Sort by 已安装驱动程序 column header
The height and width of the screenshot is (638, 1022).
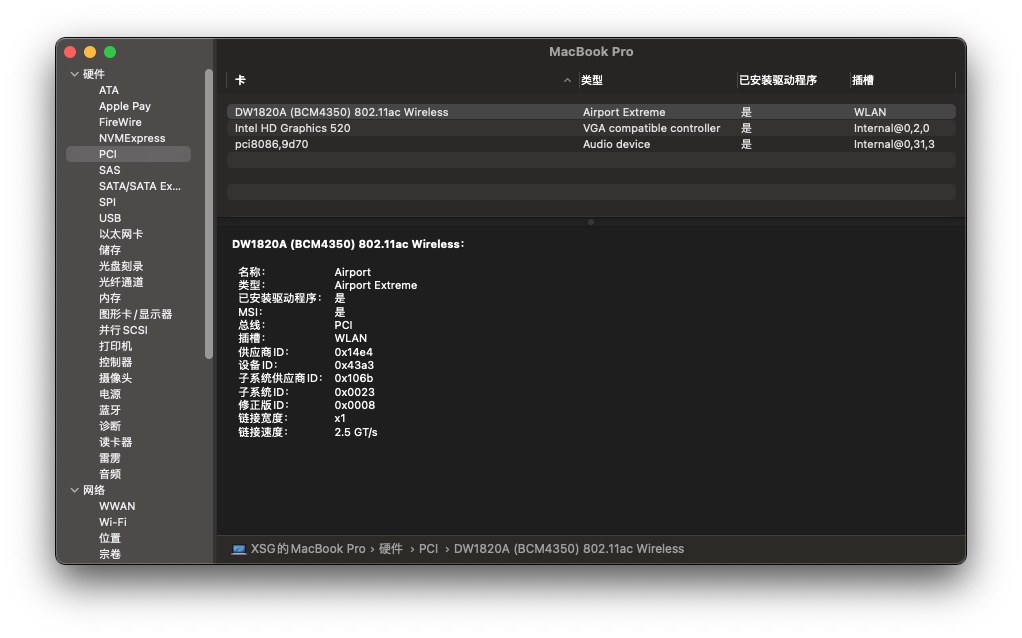pyautogui.click(x=778, y=80)
